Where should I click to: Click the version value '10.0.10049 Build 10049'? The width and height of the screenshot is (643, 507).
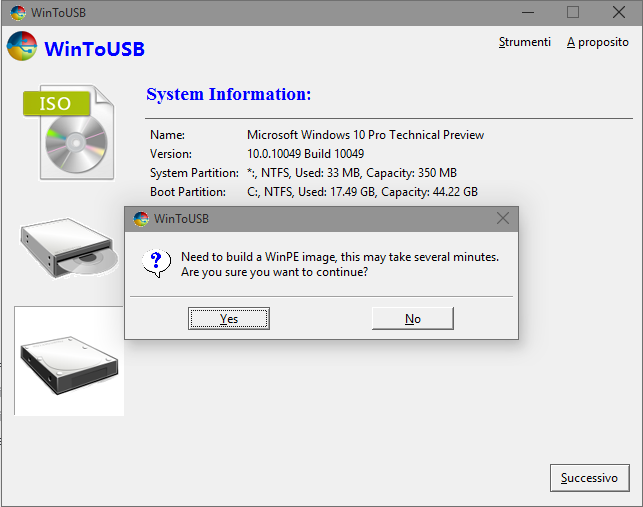306,154
